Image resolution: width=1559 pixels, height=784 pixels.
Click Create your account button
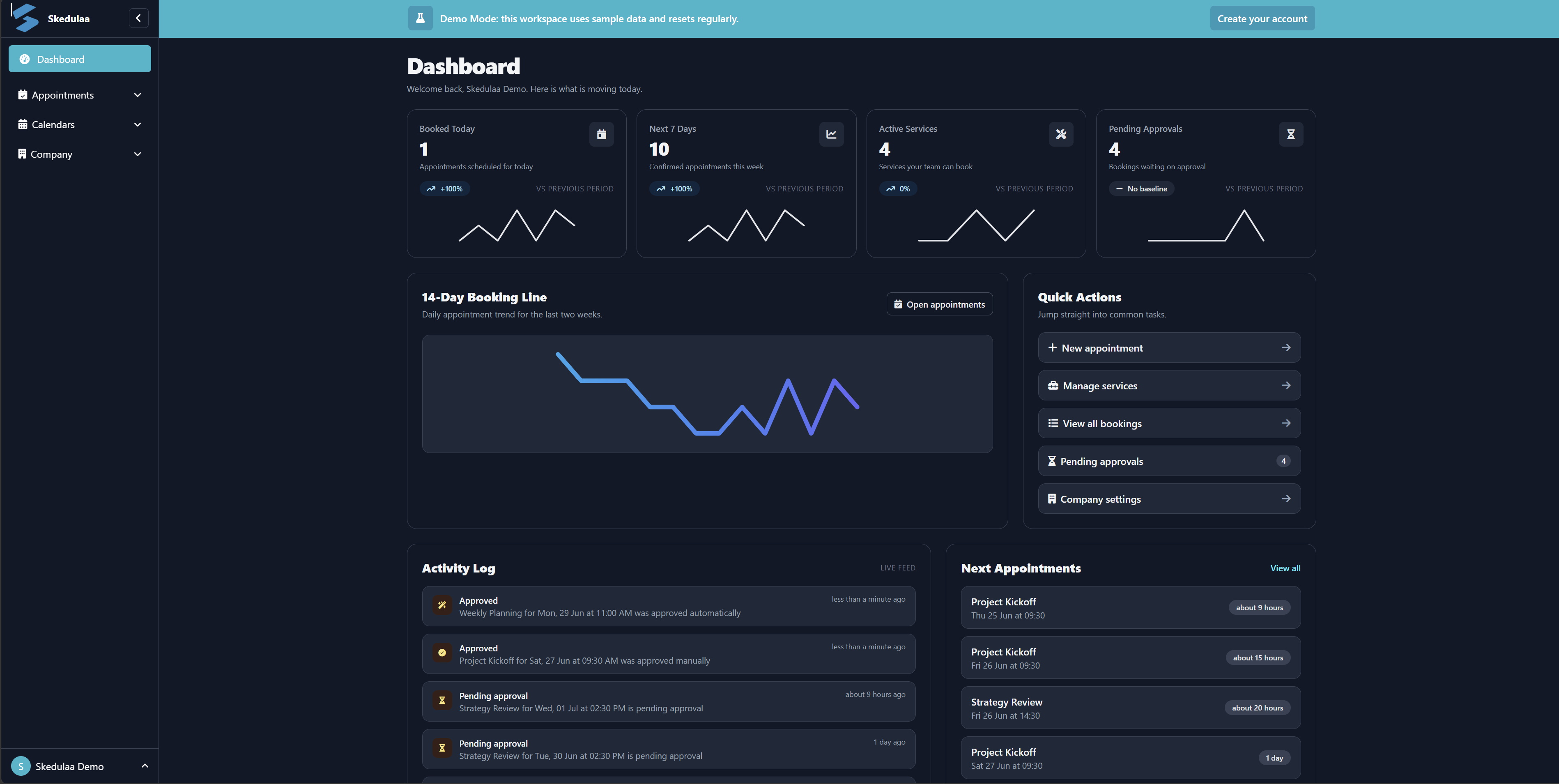[x=1262, y=18]
